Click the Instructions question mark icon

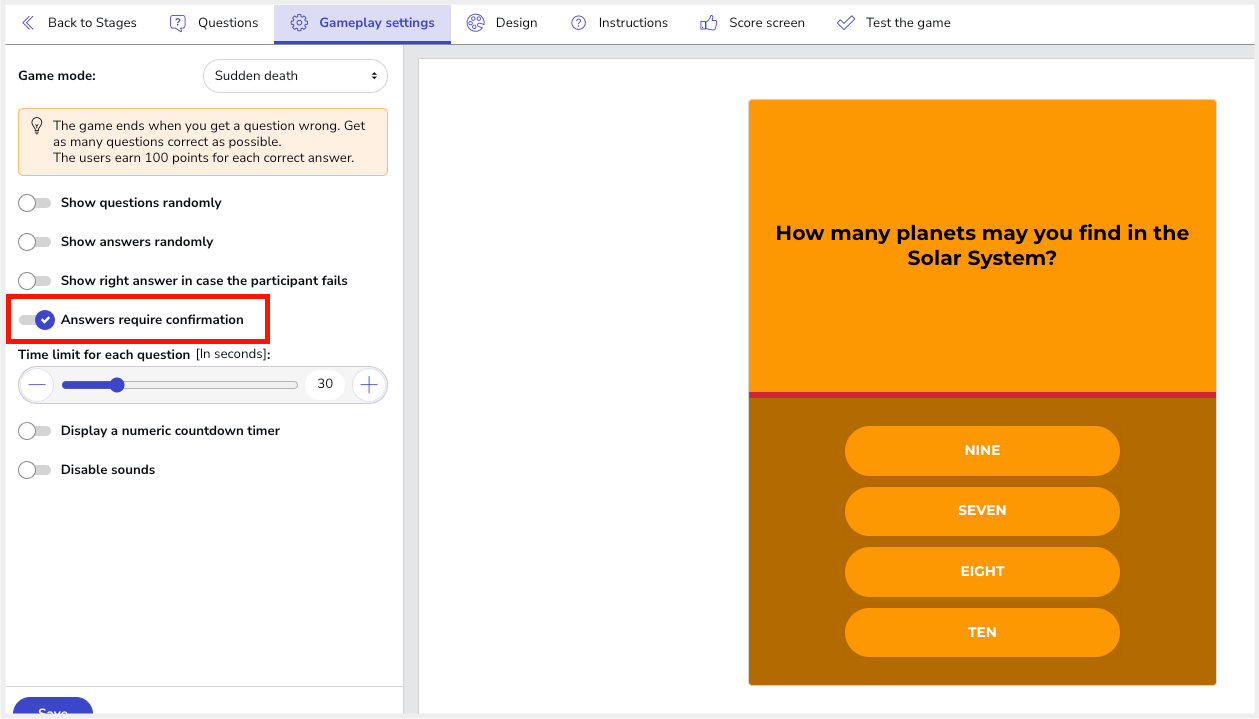tap(579, 23)
